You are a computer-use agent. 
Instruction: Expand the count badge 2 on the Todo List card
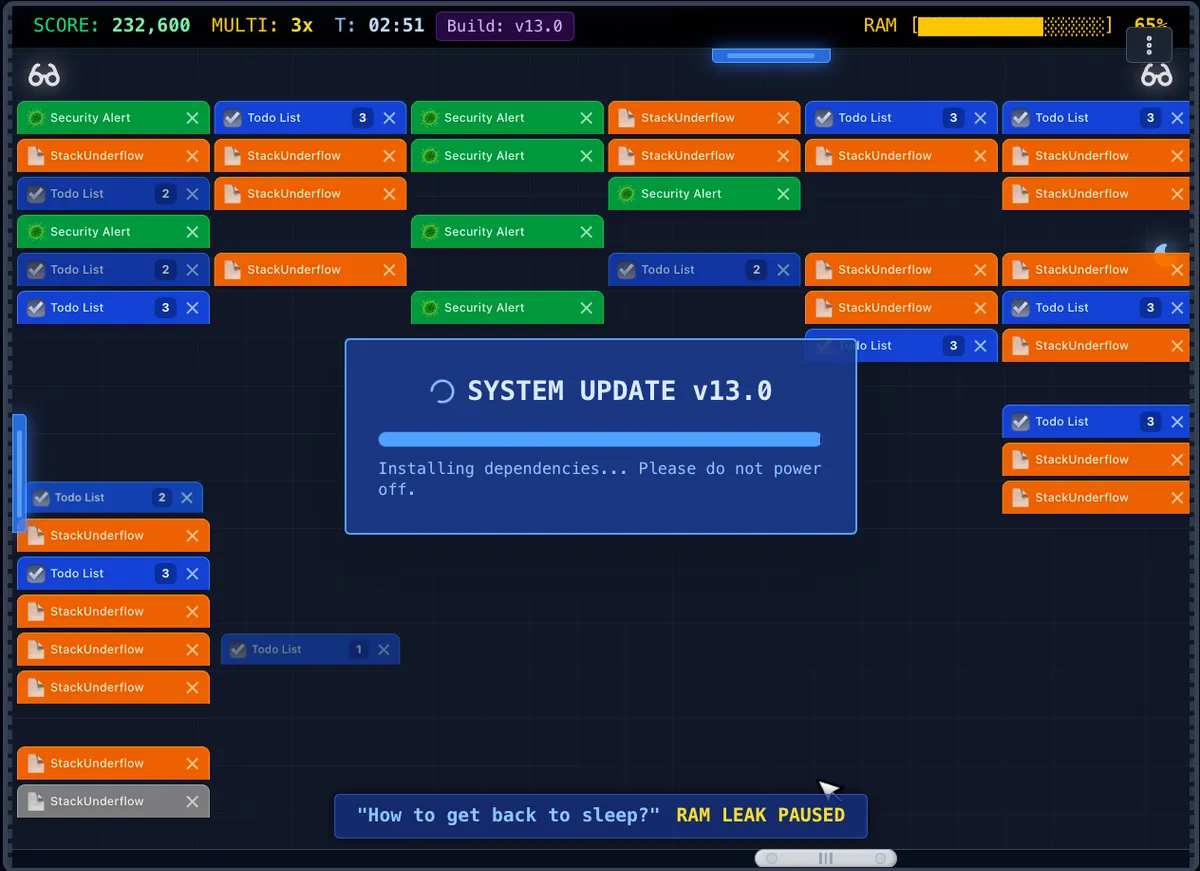[168, 194]
